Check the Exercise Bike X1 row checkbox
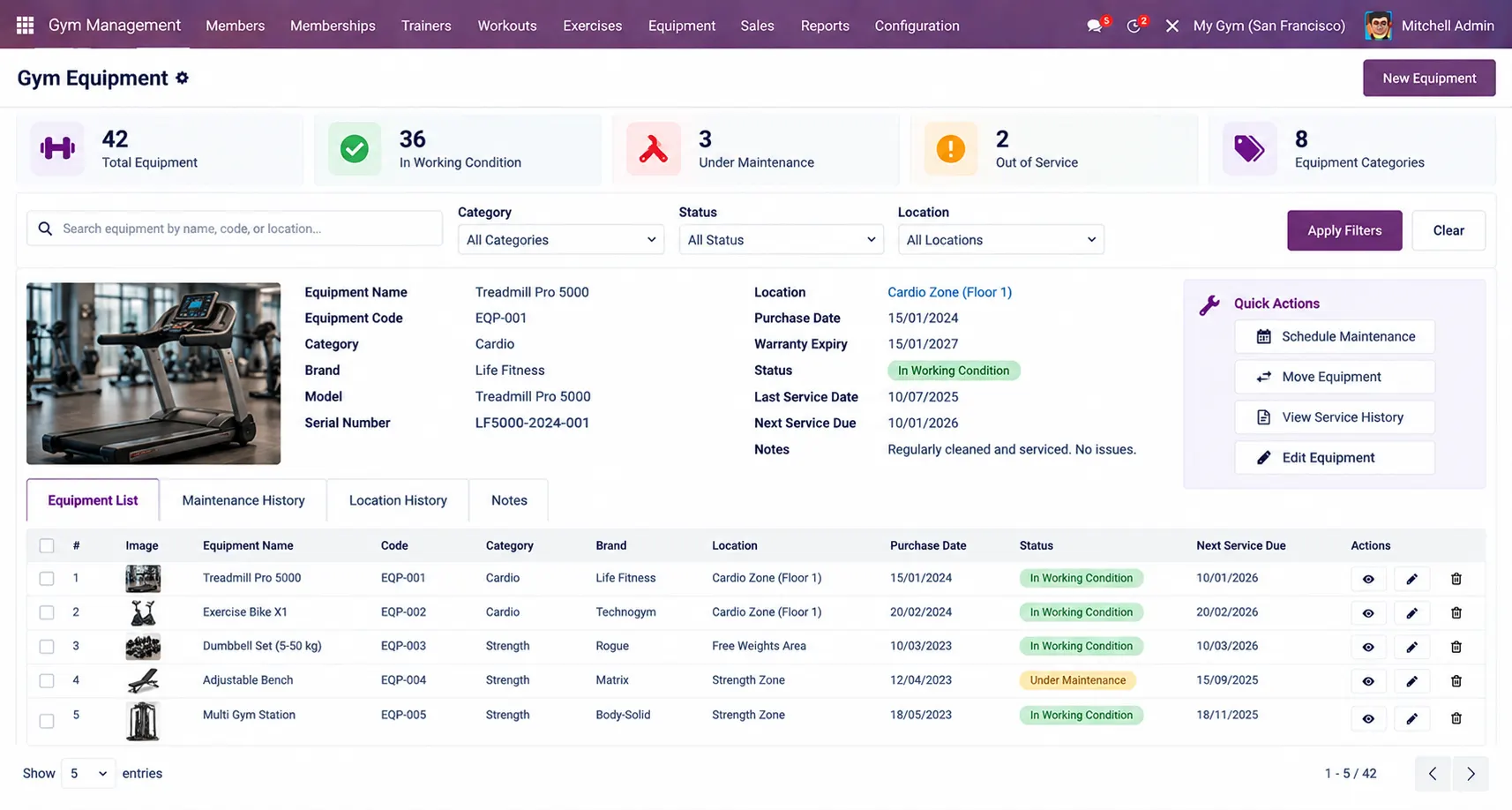The width and height of the screenshot is (1512, 810). pos(47,612)
